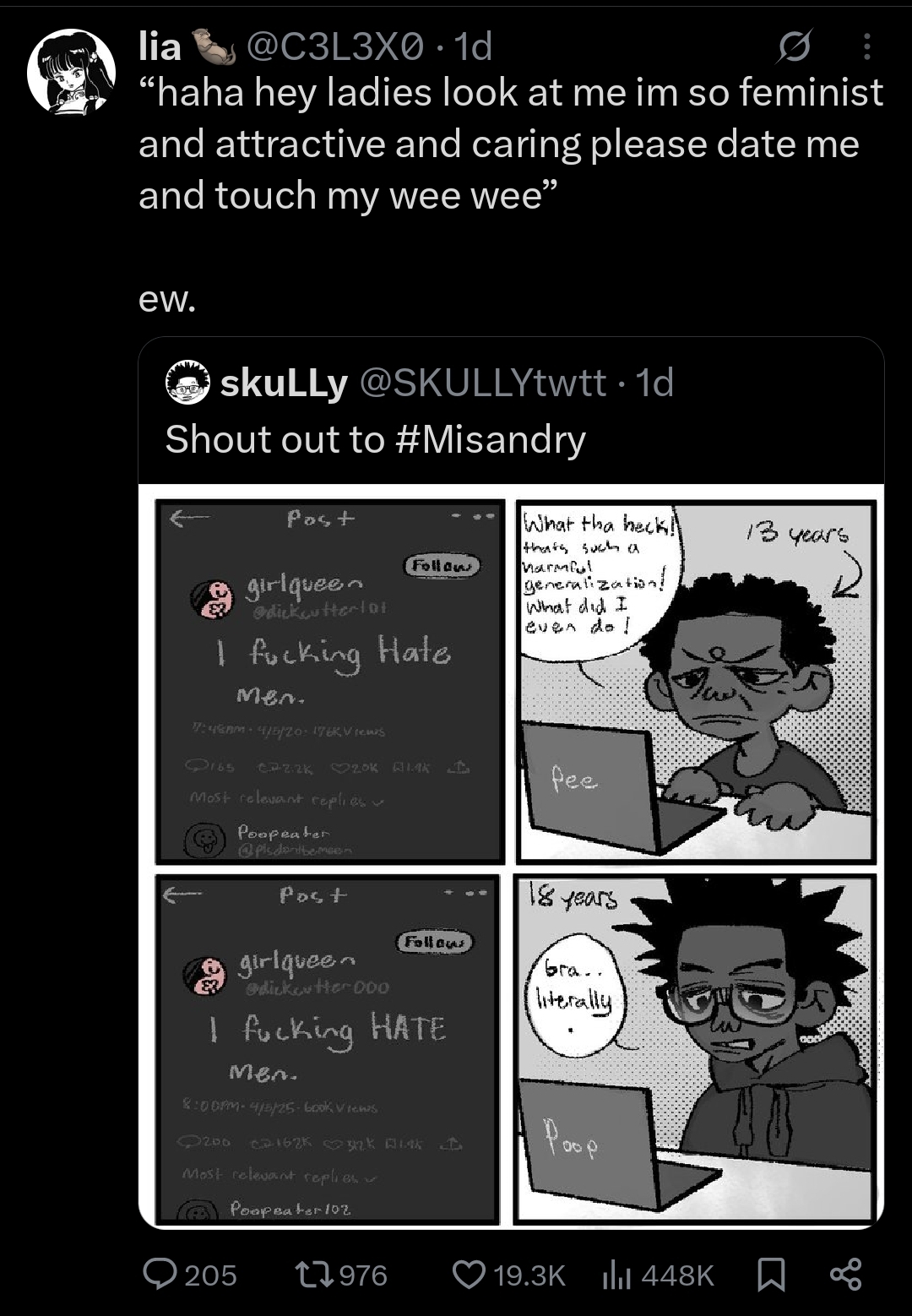912x1316 pixels.
Task: Click the lia display name
Action: [x=160, y=46]
